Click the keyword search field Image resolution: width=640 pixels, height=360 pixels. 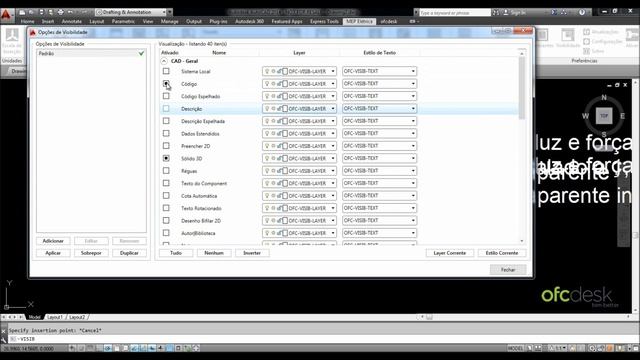tap(455, 13)
